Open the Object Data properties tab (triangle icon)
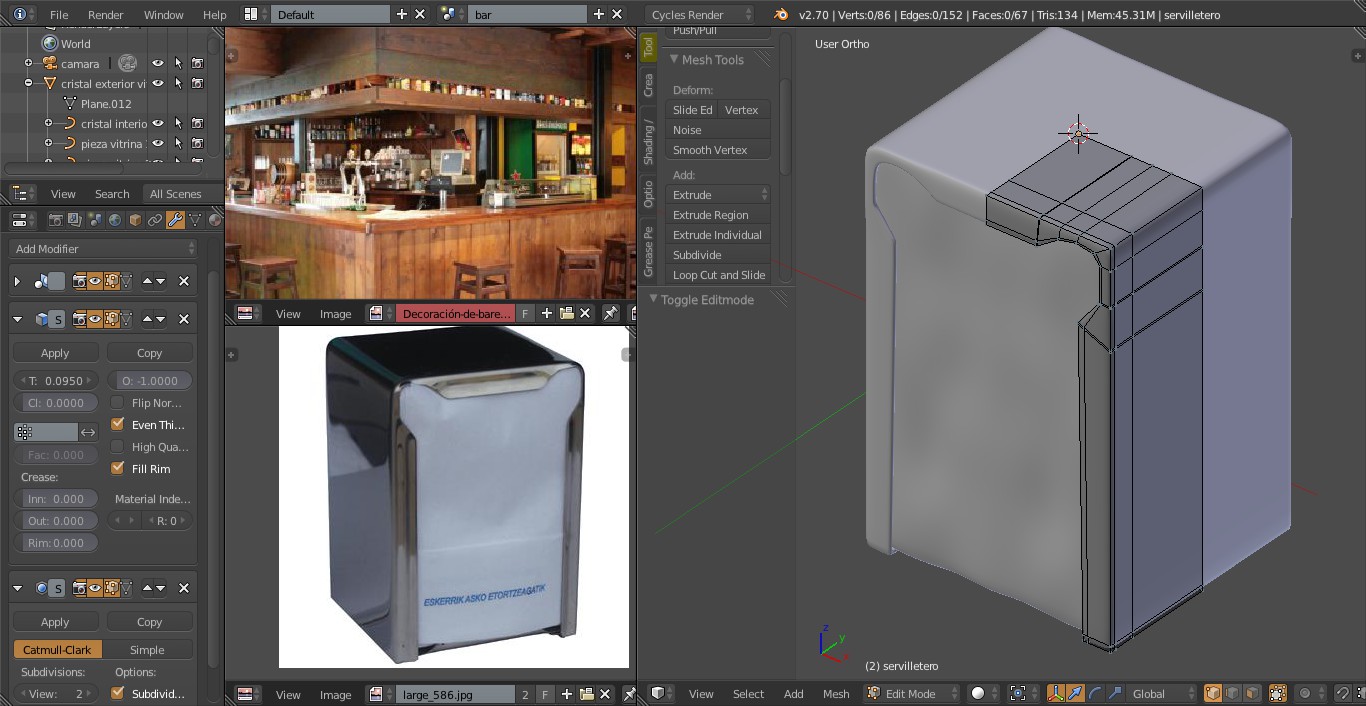The image size is (1366, 706). coord(195,220)
